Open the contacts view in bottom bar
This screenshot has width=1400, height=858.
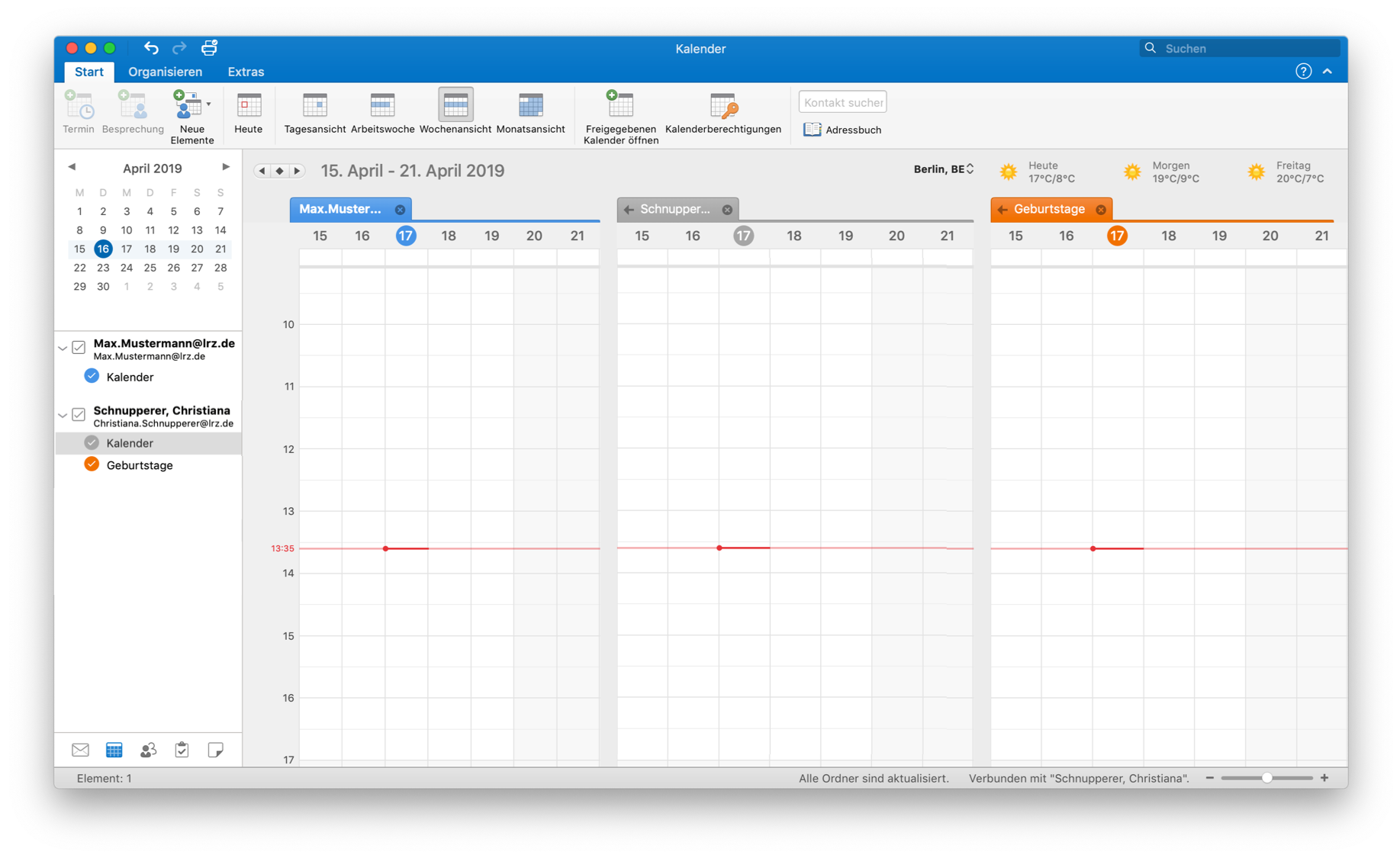click(x=148, y=750)
